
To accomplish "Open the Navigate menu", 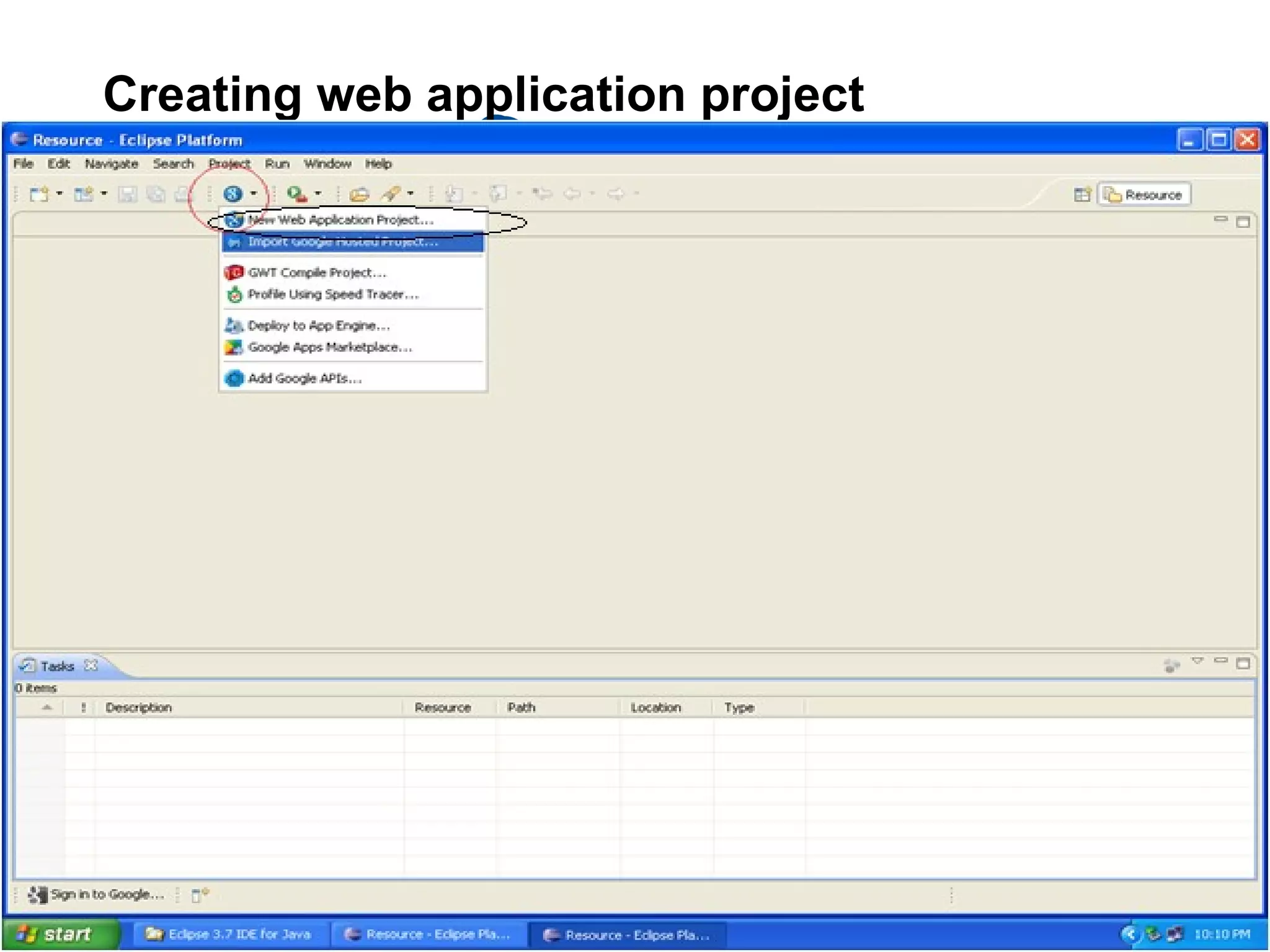I will coord(112,164).
